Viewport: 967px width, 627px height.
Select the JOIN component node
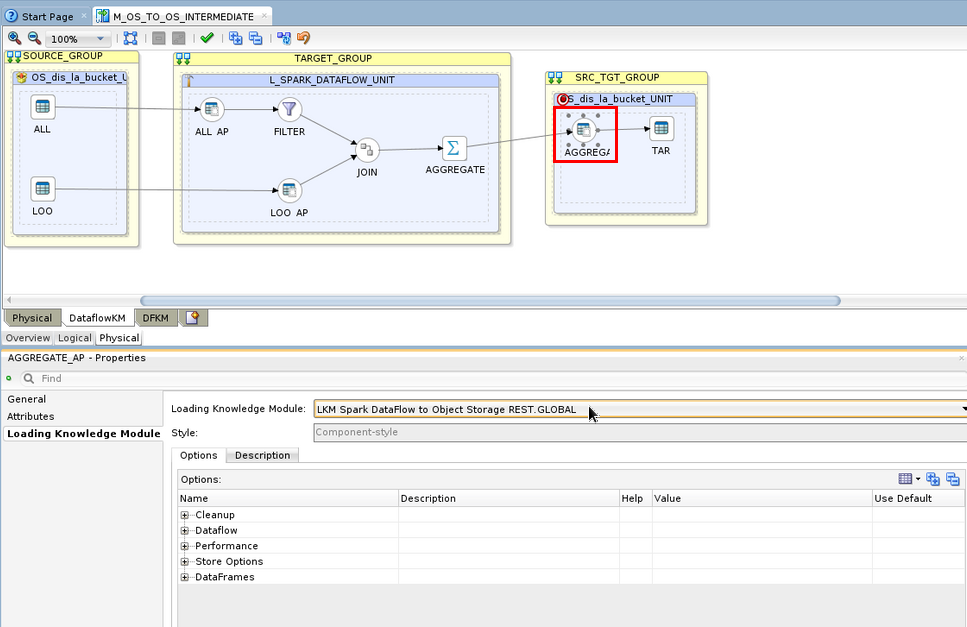pyautogui.click(x=367, y=150)
